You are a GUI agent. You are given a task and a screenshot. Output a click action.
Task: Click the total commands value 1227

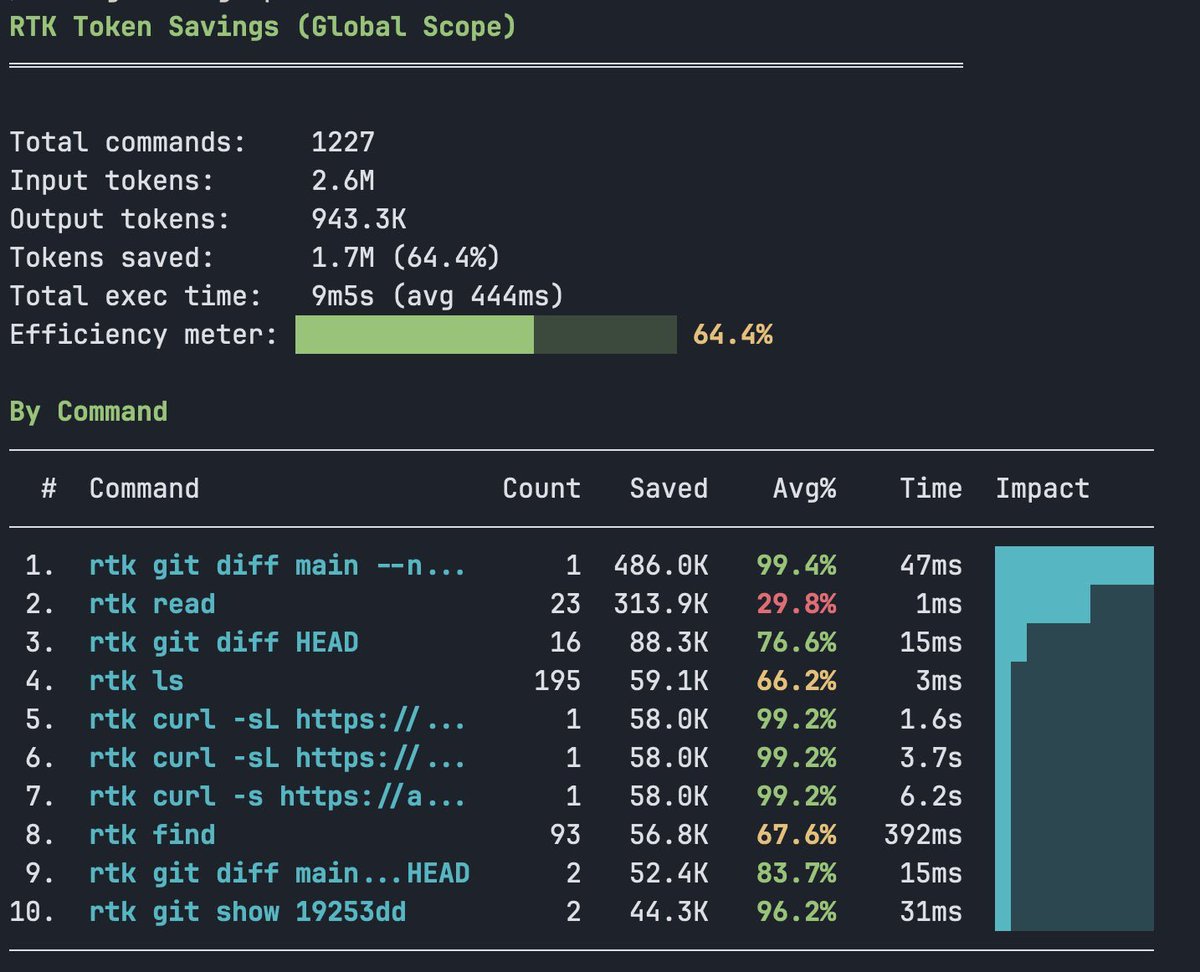pos(343,142)
